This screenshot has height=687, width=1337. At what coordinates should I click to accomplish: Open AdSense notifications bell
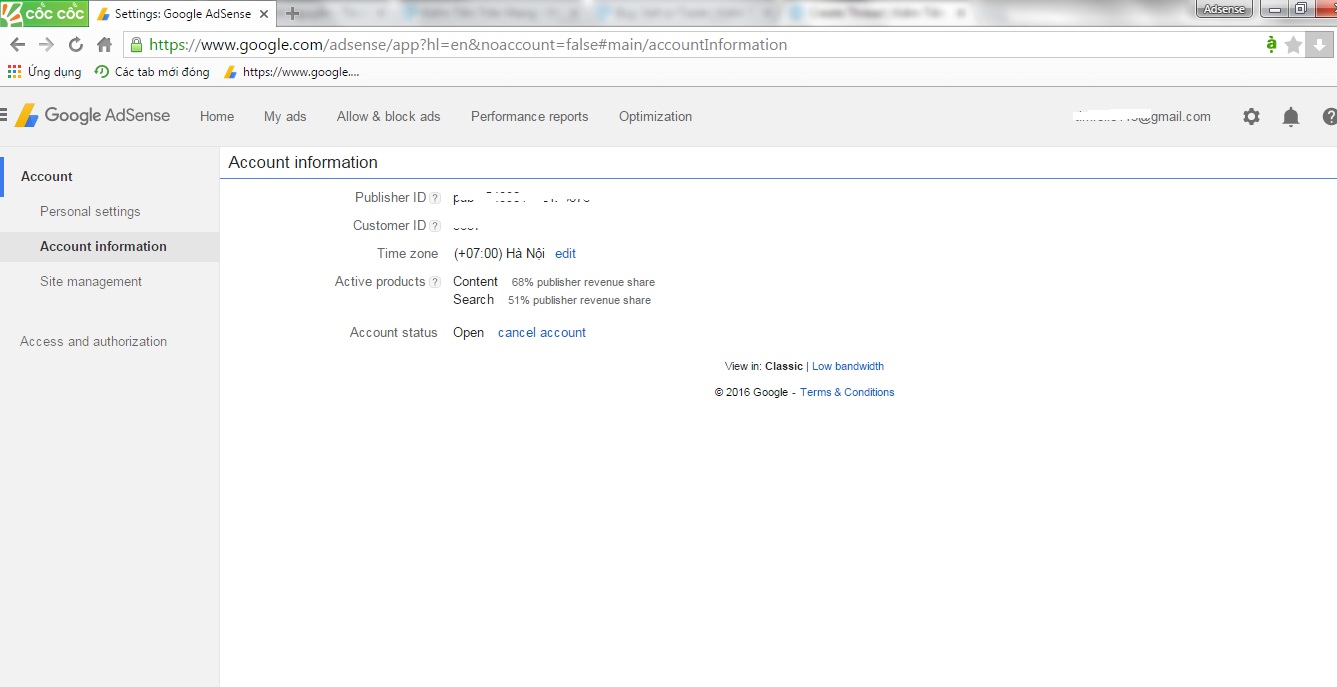pos(1291,117)
